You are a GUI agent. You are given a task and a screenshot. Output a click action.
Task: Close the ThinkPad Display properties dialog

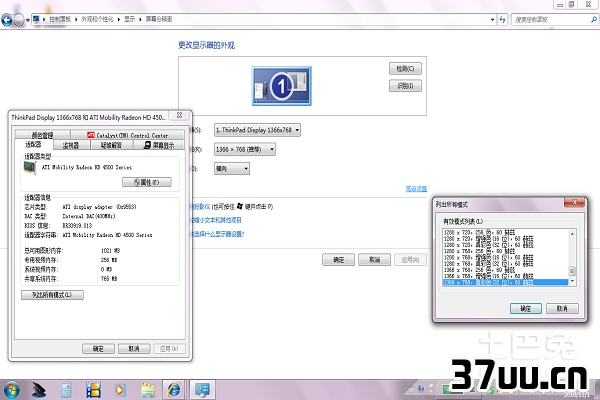[179, 115]
